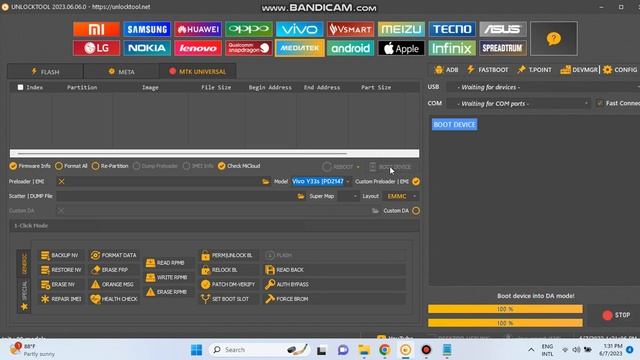Switch to the META tab
This screenshot has width=640, height=360.
click(121, 71)
